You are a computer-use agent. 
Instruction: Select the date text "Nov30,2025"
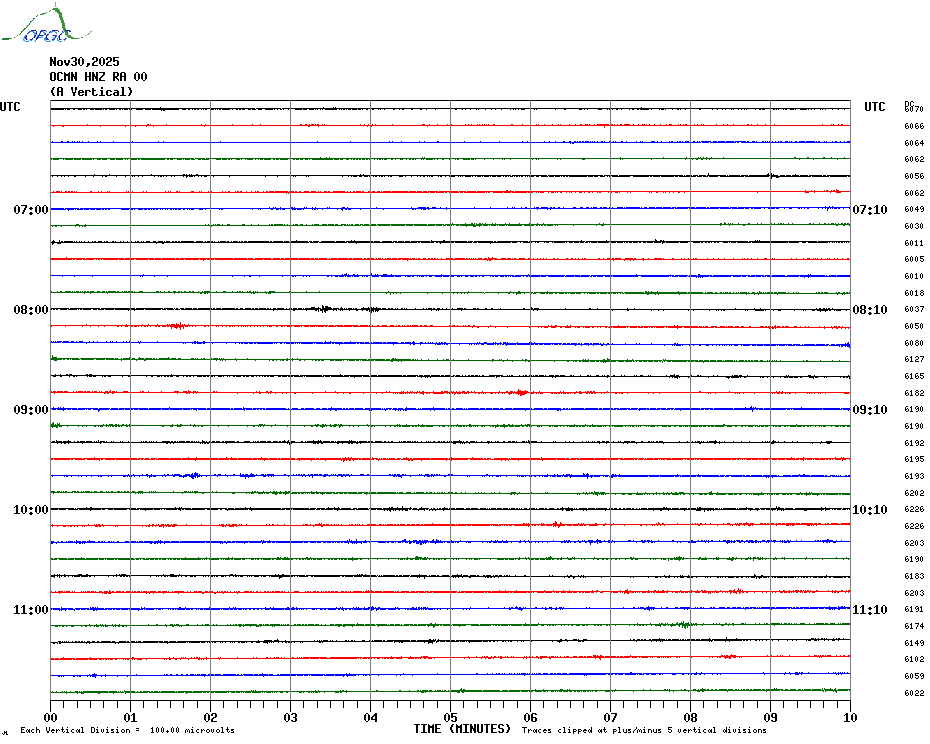(84, 62)
